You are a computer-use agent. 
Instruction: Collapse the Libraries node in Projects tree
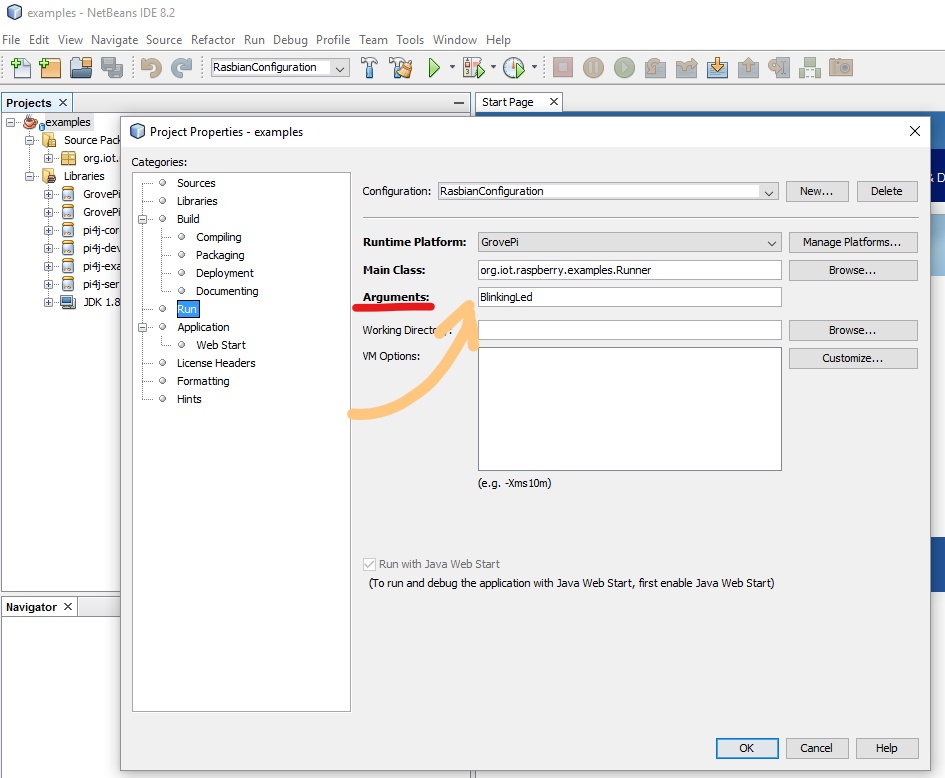[29, 177]
